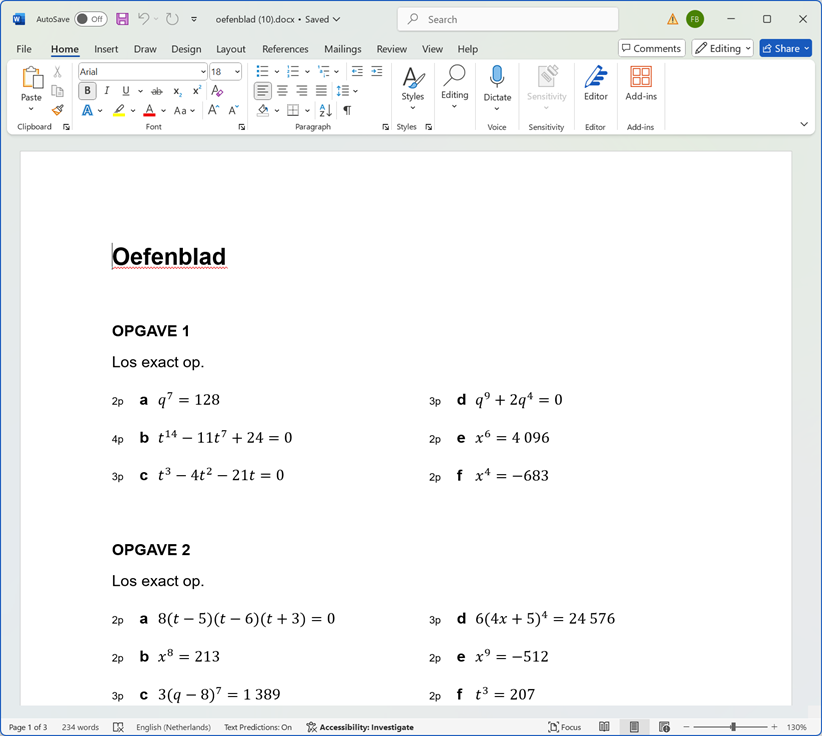
Task: Switch to the Insert tab
Action: pos(106,49)
